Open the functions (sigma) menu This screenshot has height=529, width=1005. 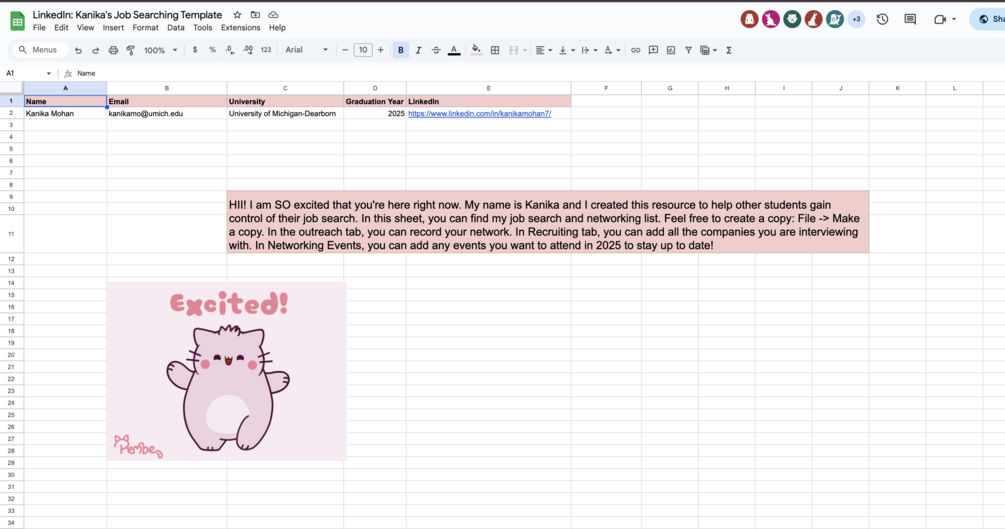pos(729,50)
